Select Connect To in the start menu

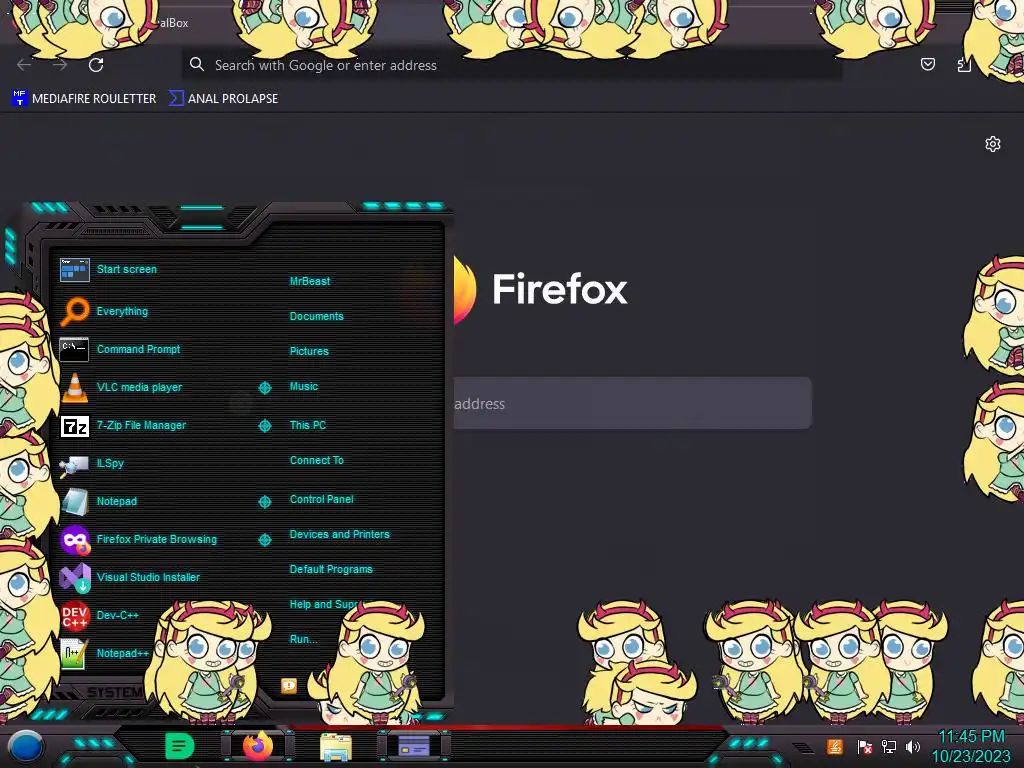pyautogui.click(x=317, y=460)
